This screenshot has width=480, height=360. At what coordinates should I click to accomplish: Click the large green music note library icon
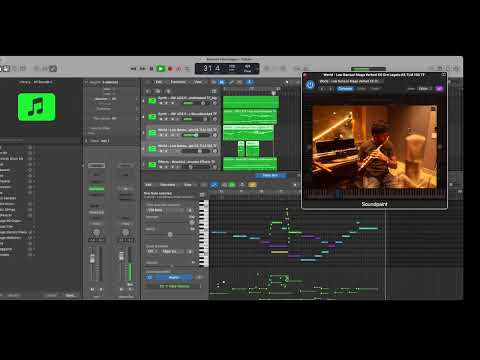tap(37, 107)
